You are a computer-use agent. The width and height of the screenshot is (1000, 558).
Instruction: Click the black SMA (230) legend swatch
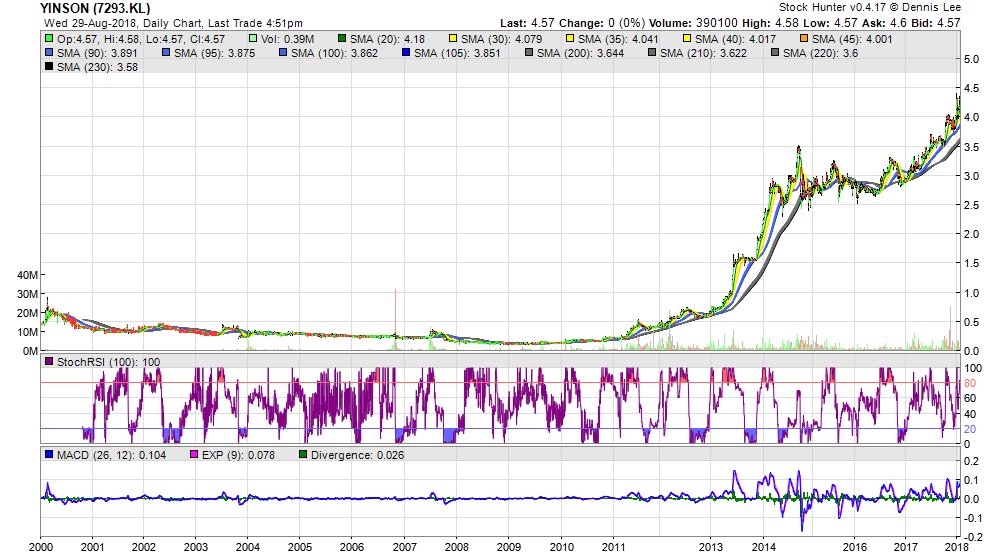pos(49,67)
